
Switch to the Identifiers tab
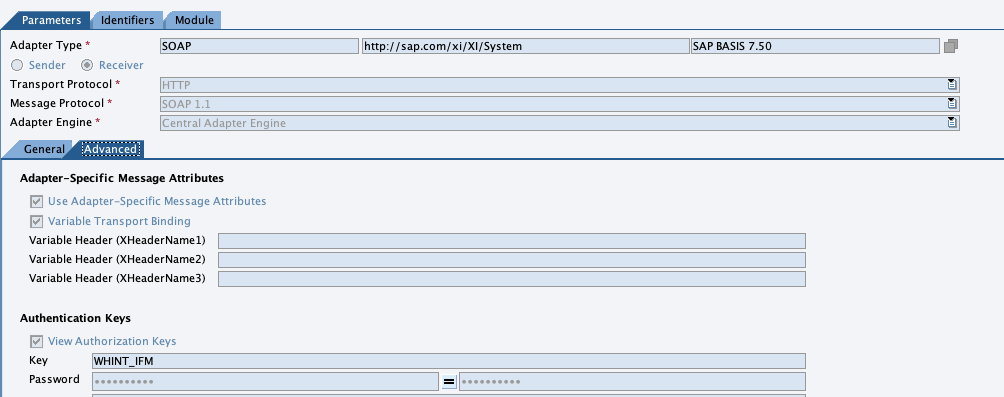[x=127, y=20]
